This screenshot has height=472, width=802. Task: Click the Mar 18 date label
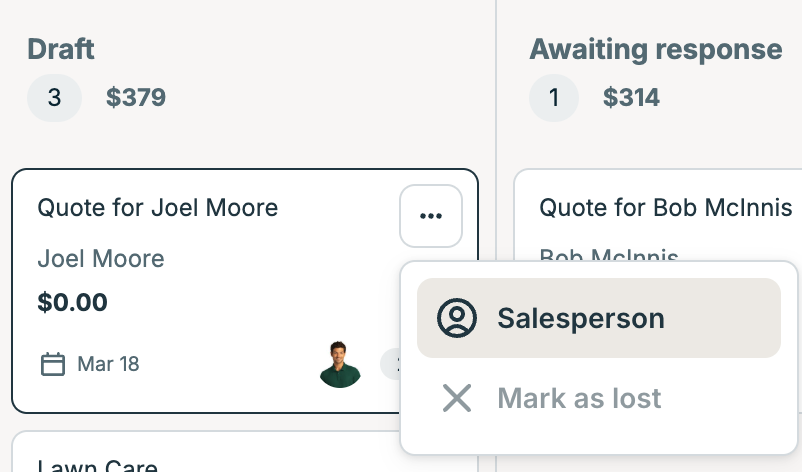108,364
